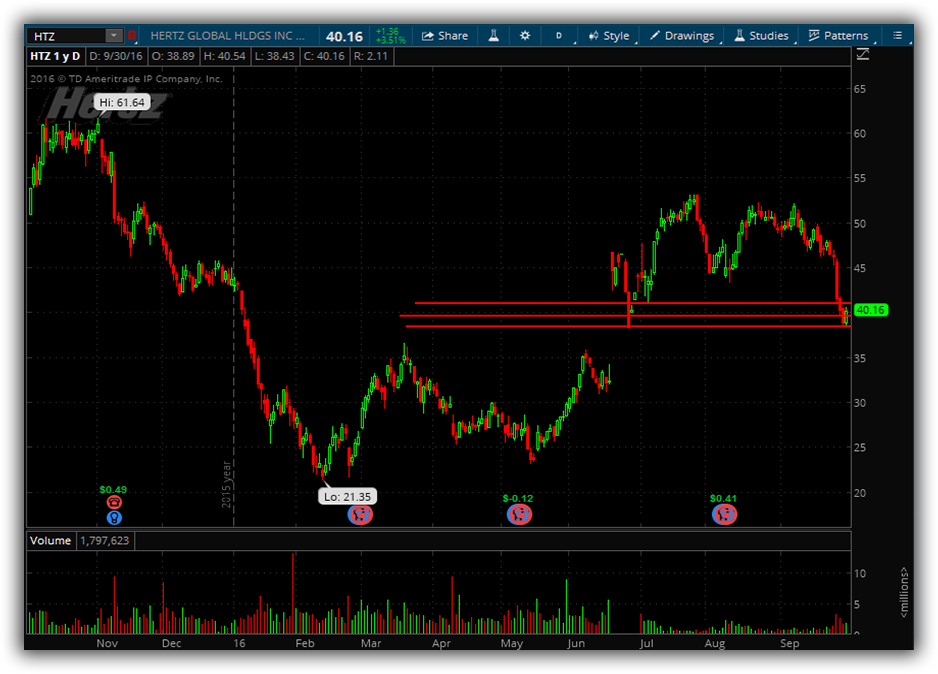Image resolution: width=938 pixels, height=674 pixels.
Task: Open the Drawings menu
Action: click(682, 36)
